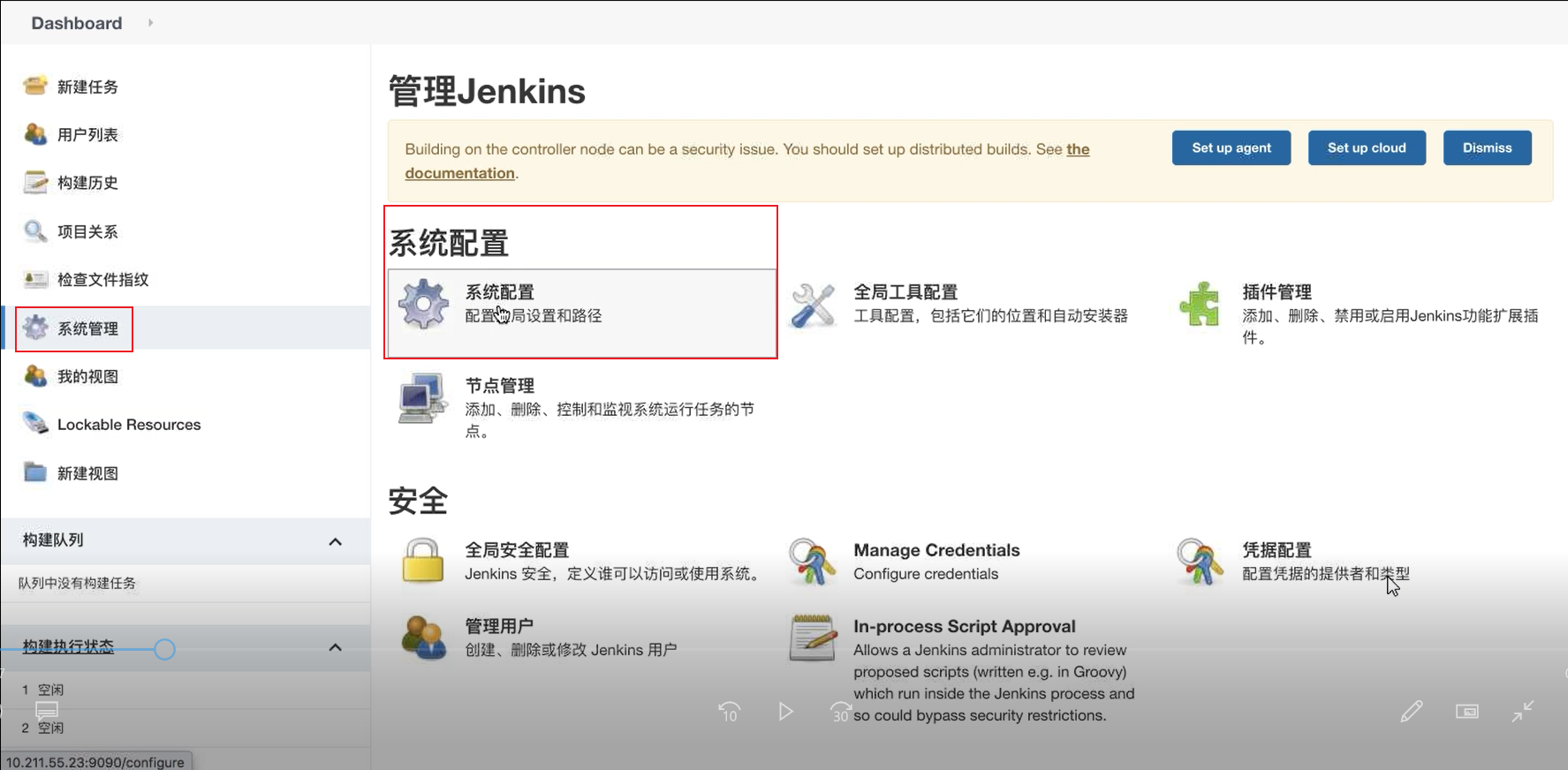Open Lockable Resources sidebar entry

coord(129,425)
